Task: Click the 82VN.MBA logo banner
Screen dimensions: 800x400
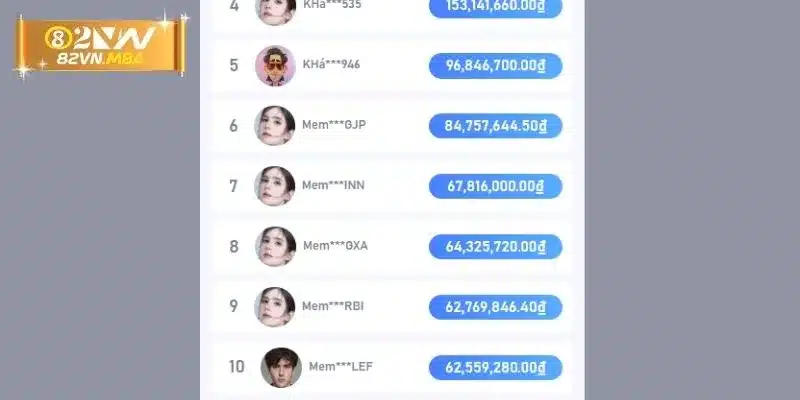Action: pos(99,45)
